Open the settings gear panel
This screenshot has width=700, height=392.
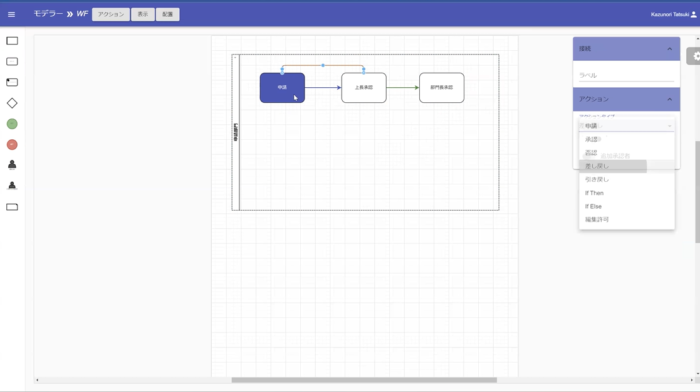pyautogui.click(x=695, y=56)
